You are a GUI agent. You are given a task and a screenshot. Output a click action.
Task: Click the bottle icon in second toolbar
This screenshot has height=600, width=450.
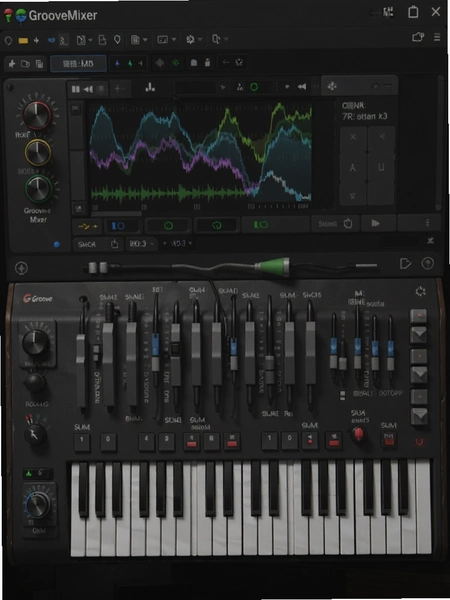click(x=207, y=63)
